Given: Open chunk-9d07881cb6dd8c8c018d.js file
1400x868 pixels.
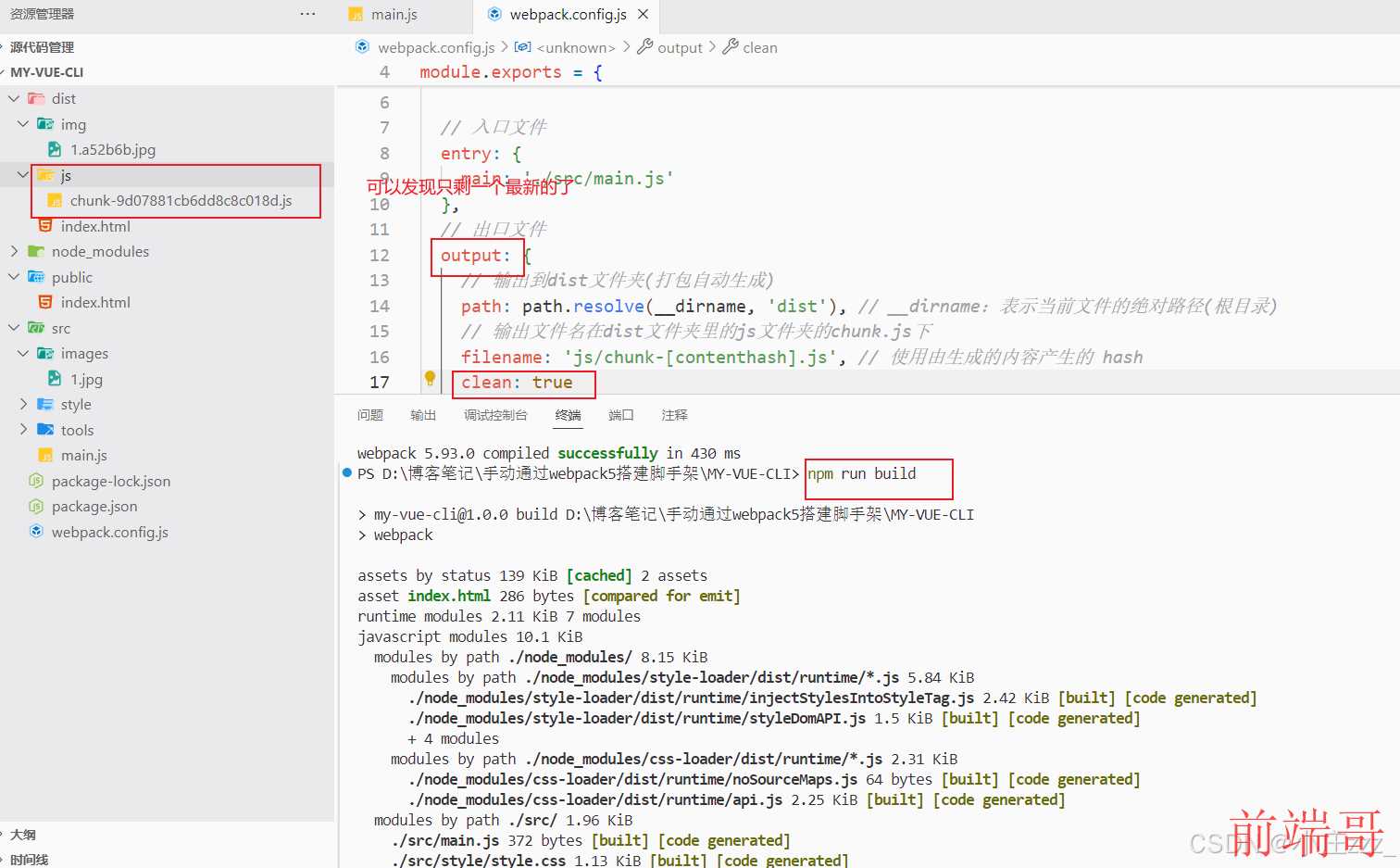Looking at the screenshot, I should [181, 201].
